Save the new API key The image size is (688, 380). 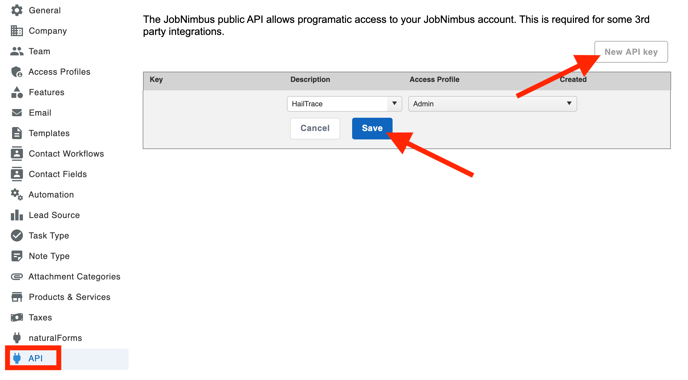[372, 128]
